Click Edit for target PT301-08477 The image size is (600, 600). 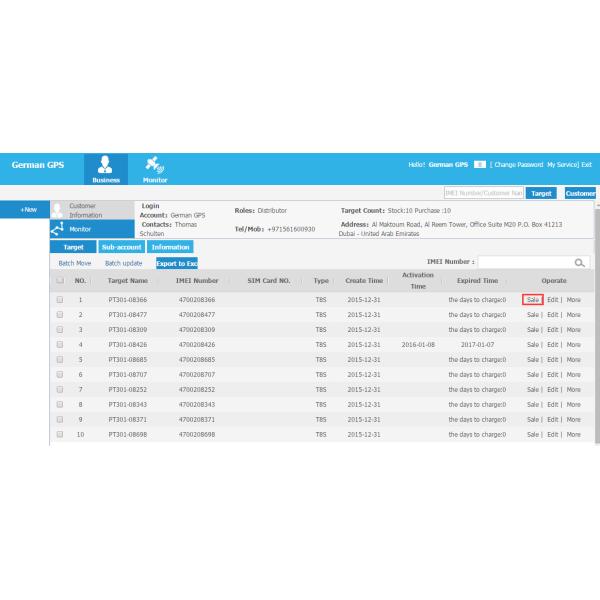point(553,314)
